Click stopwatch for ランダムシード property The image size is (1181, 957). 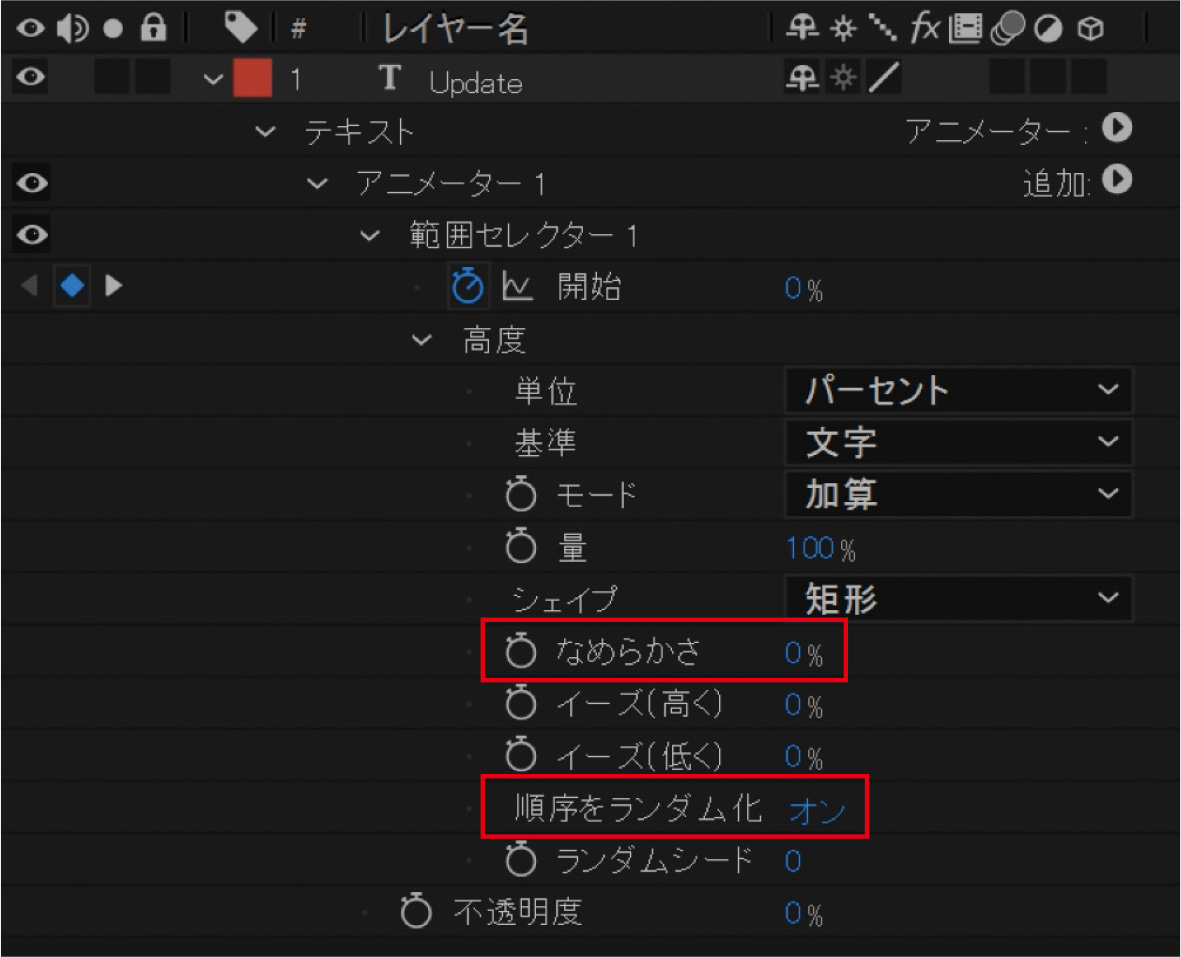pyautogui.click(x=521, y=860)
